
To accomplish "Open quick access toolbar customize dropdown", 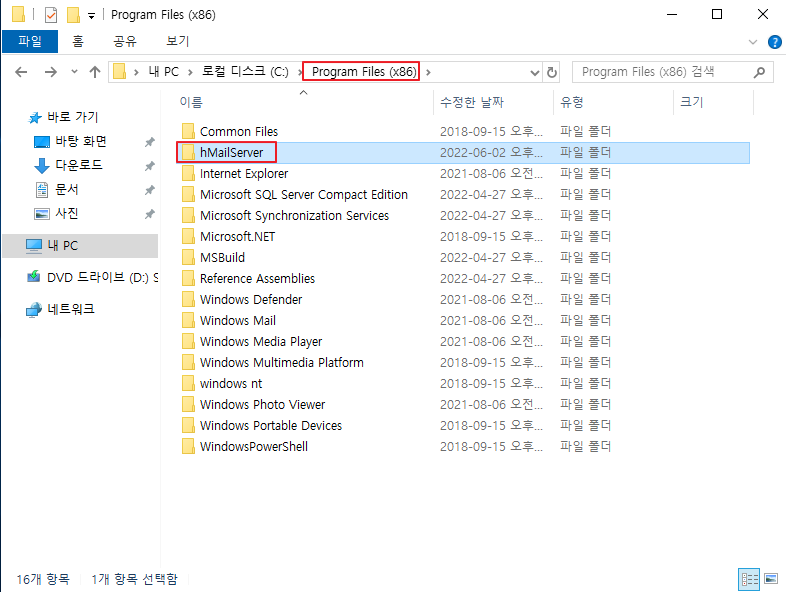I will click(91, 16).
